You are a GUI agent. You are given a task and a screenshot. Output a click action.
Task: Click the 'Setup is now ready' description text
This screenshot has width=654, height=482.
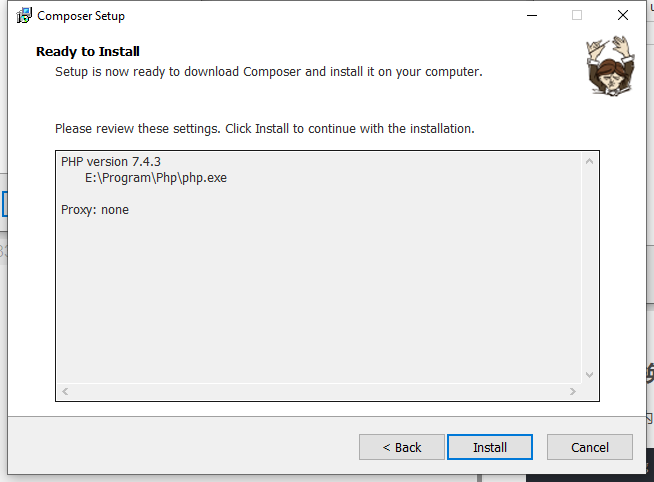coord(268,72)
